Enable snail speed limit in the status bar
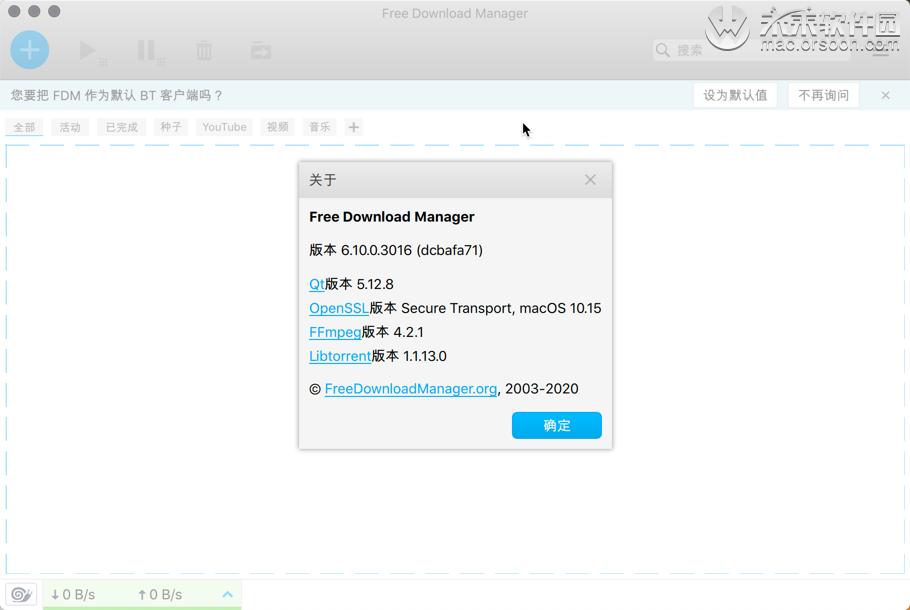 click(21, 593)
